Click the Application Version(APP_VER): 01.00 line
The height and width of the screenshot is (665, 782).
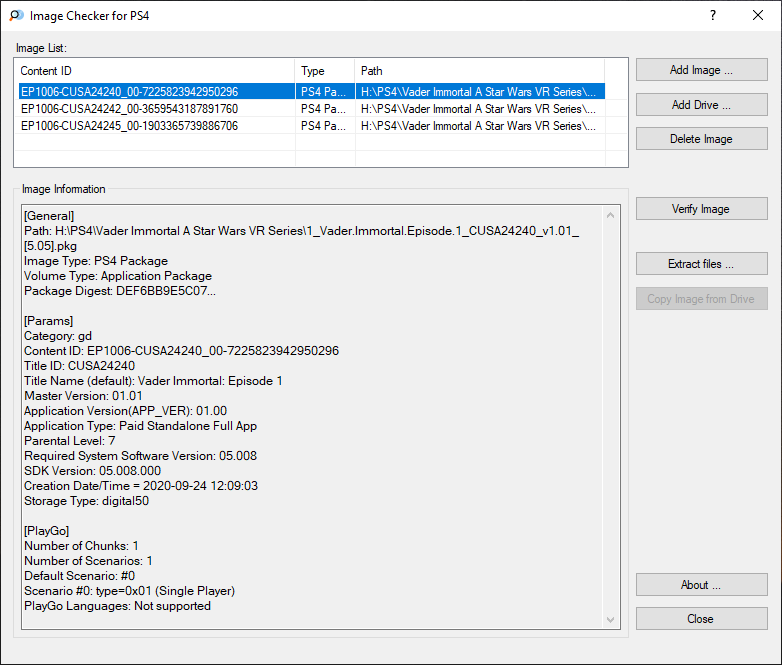click(125, 411)
